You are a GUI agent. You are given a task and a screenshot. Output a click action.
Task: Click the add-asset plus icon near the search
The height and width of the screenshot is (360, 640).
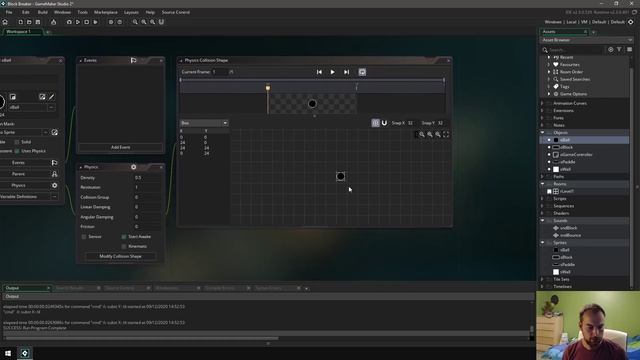pyautogui.click(x=611, y=49)
